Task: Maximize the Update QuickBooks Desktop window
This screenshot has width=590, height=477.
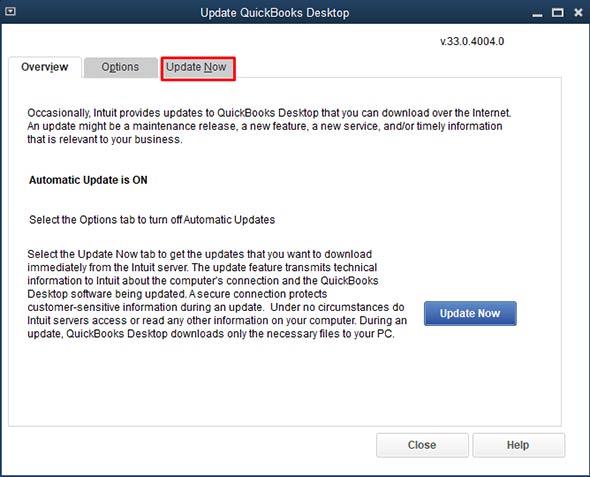Action: [558, 13]
